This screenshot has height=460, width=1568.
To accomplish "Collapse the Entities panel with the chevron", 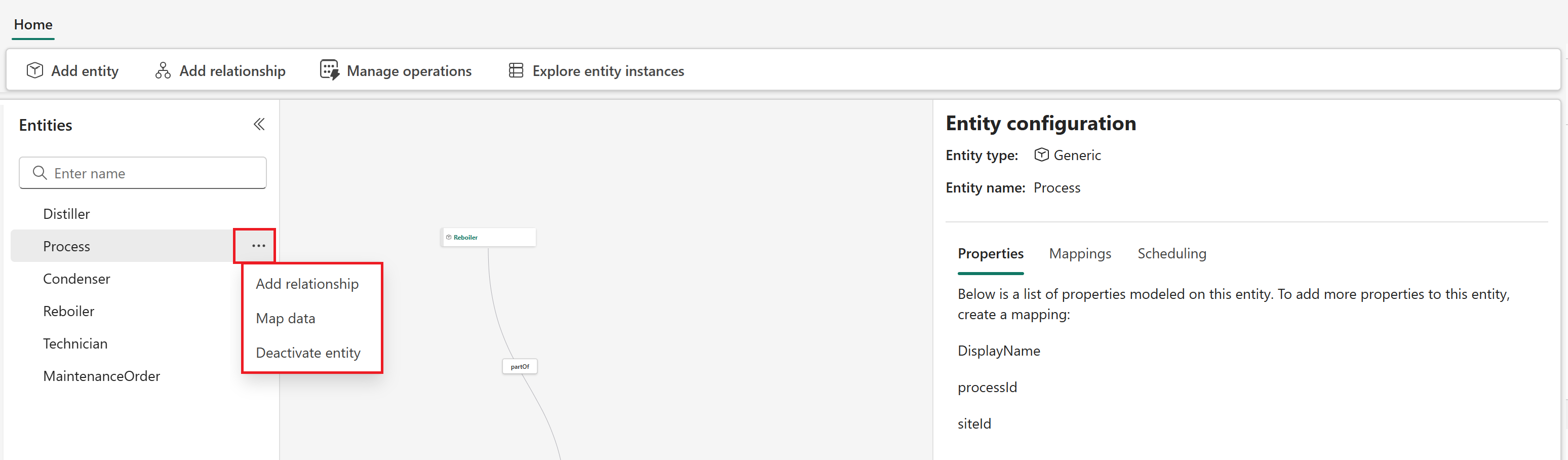I will [259, 124].
